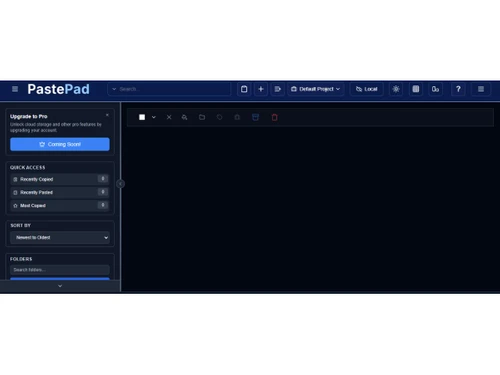Click the red trash delete icon
This screenshot has height=375, width=500.
pos(274,117)
